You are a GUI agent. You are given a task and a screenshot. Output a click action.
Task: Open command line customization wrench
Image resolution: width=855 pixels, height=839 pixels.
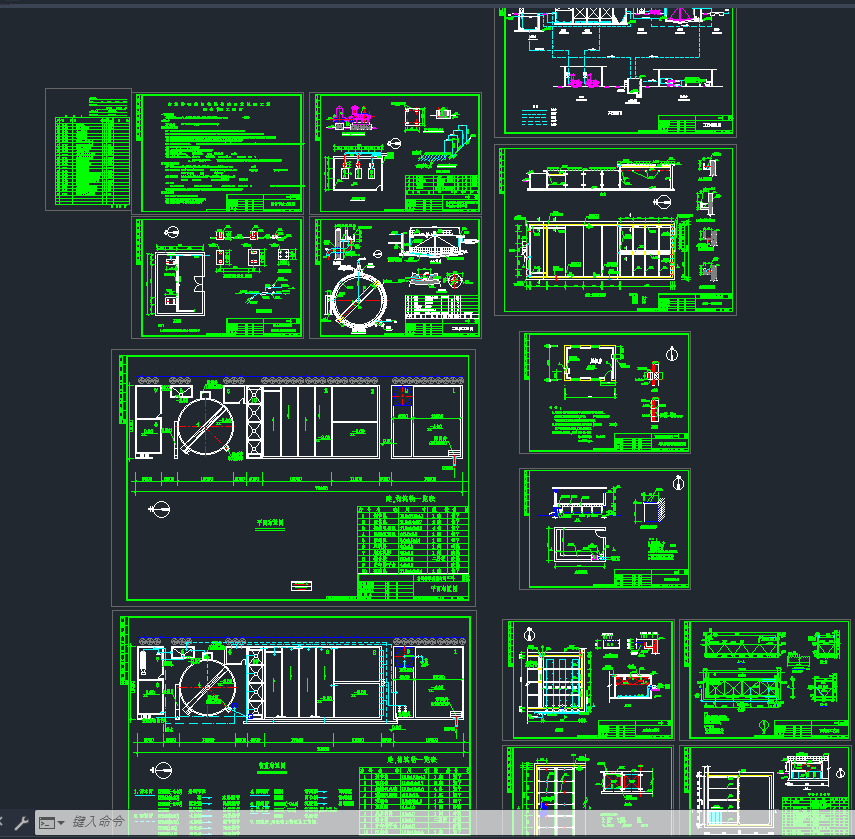[21, 823]
